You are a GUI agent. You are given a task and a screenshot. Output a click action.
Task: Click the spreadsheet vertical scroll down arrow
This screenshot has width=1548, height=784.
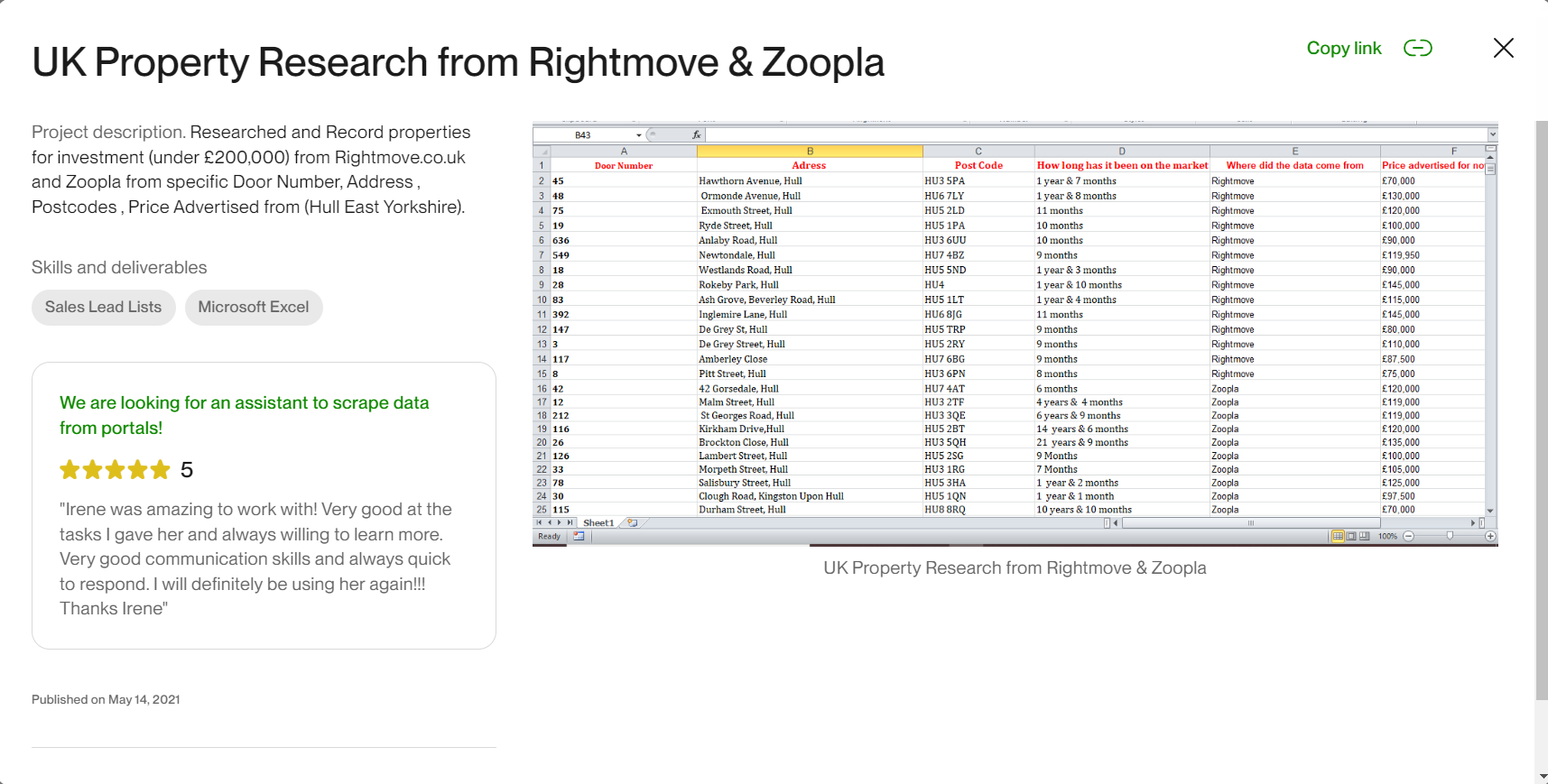1490,511
